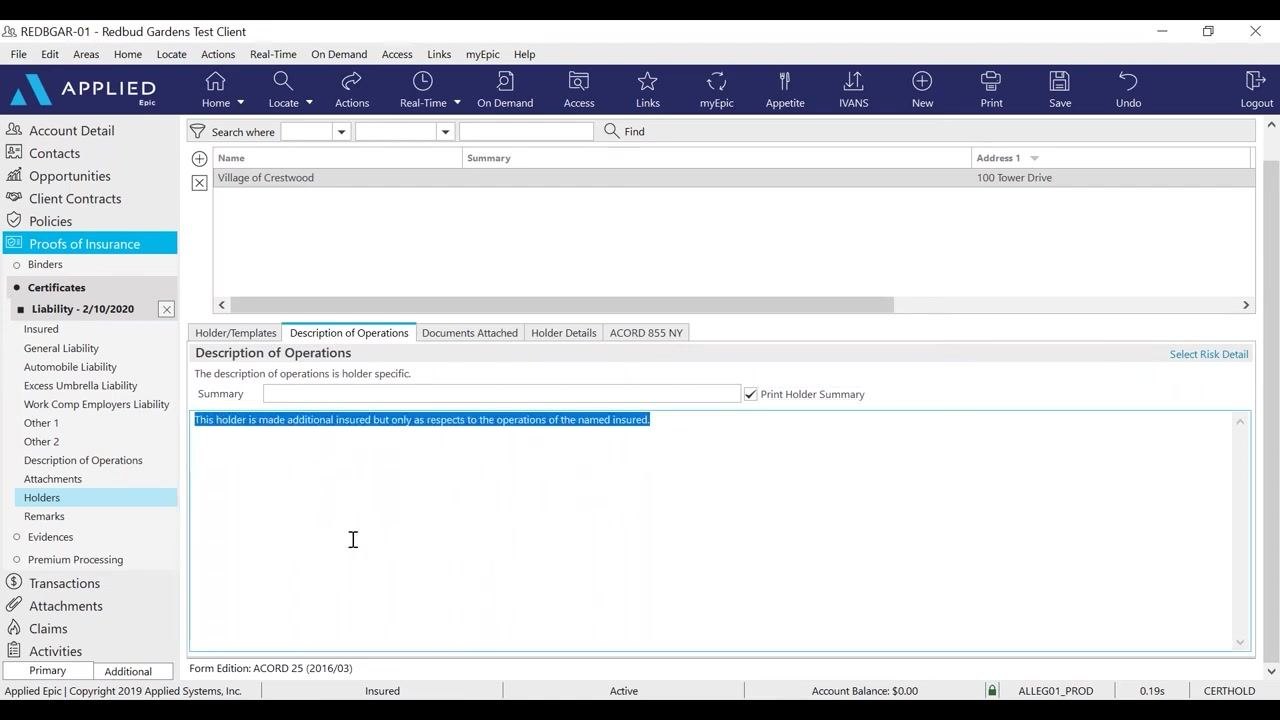The width and height of the screenshot is (1280, 720).
Task: Select the Premium Processing radio option
Action: click(17, 560)
